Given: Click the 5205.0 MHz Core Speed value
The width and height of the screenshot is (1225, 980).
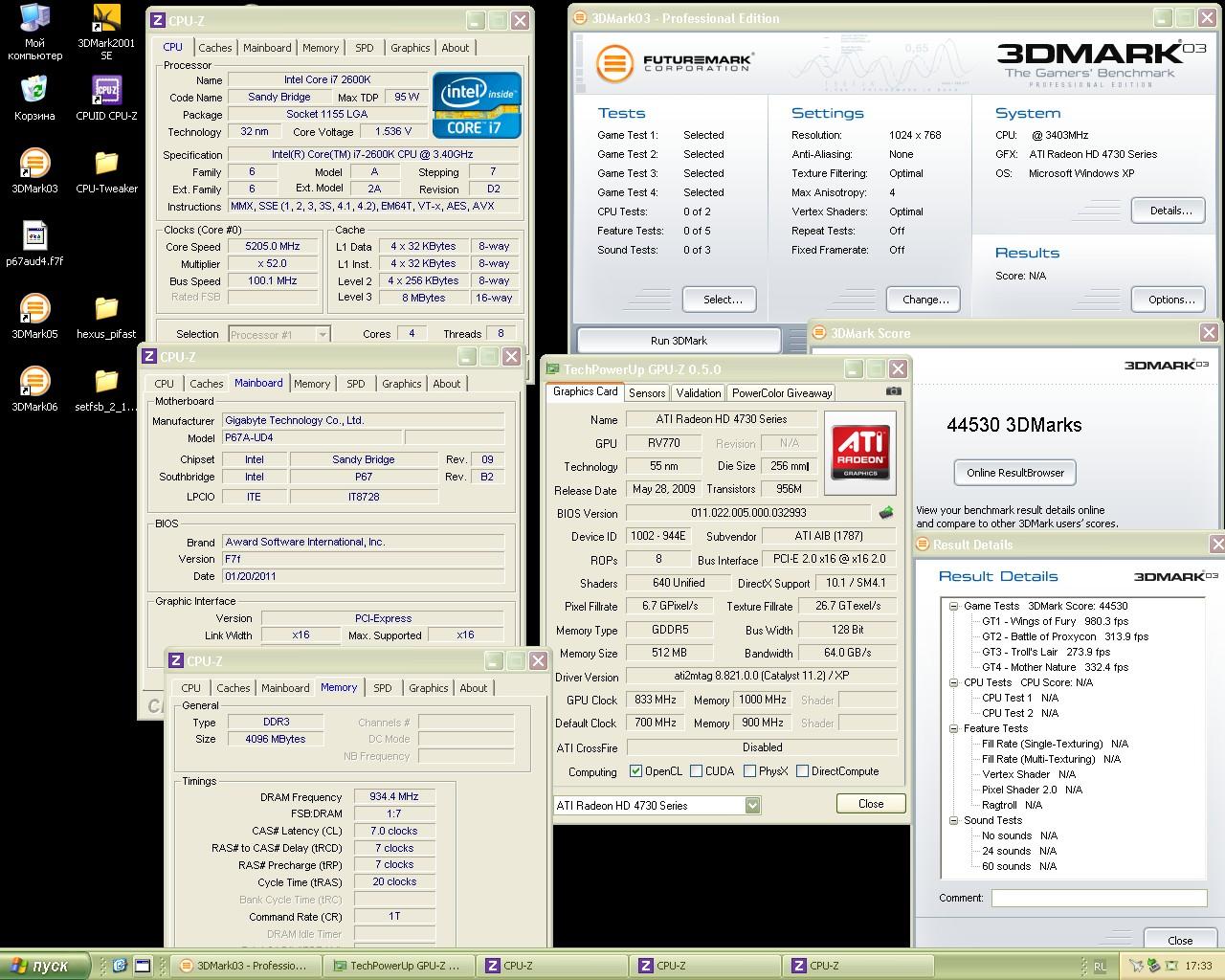Looking at the screenshot, I should [274, 247].
